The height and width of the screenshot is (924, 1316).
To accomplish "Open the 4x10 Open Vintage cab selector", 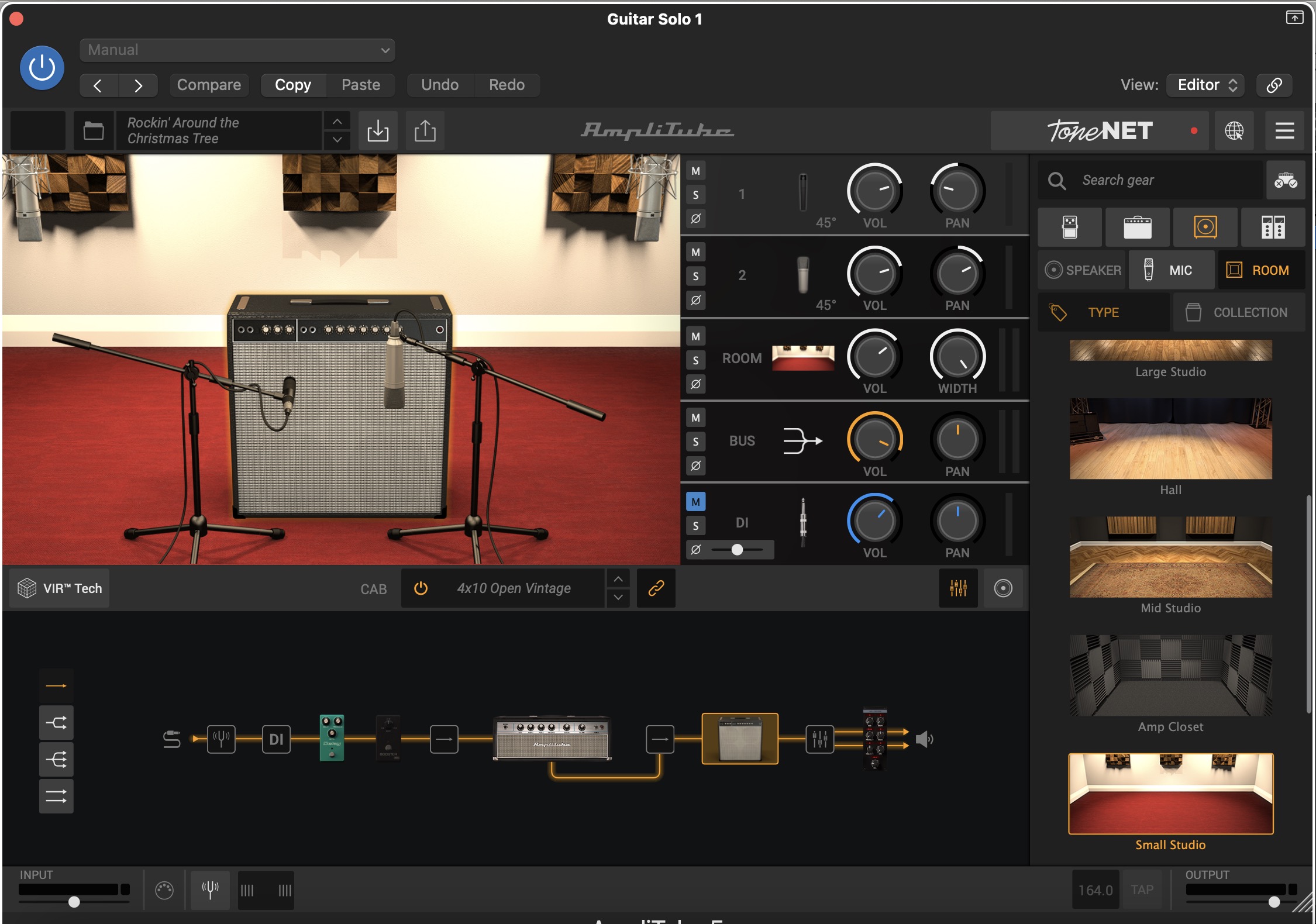I will 514,588.
